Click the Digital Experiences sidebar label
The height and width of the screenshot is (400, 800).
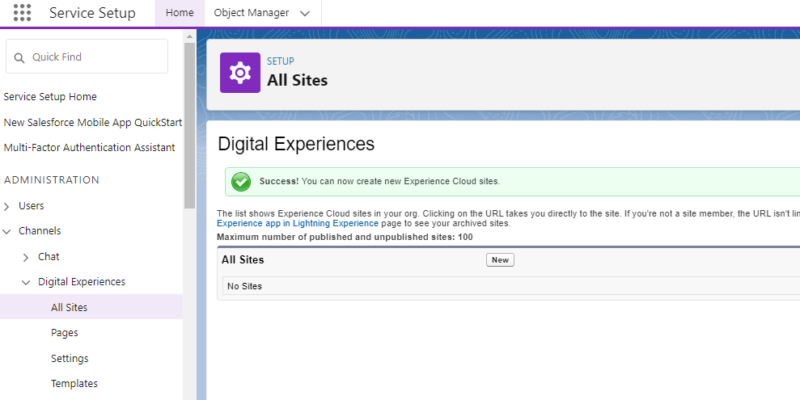82,282
